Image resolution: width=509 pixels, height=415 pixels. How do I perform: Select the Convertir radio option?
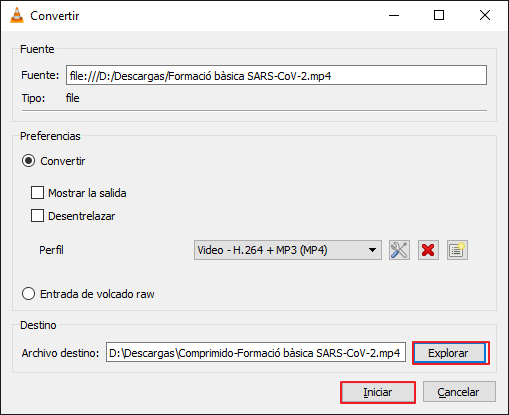click(x=28, y=161)
